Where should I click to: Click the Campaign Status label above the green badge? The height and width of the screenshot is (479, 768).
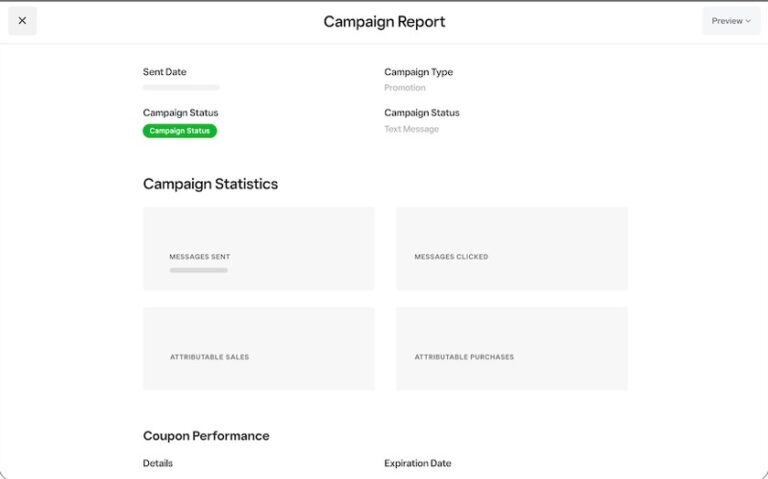180,113
